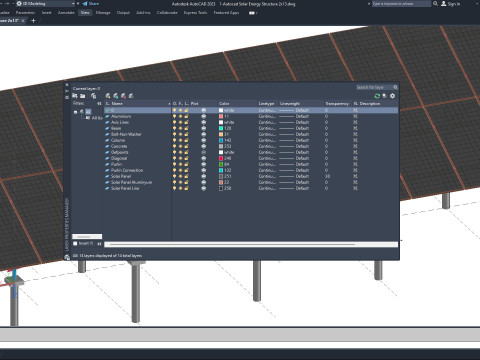Image resolution: width=480 pixels, height=360 pixels.
Task: Click Sign In link
Action: tap(454, 4)
